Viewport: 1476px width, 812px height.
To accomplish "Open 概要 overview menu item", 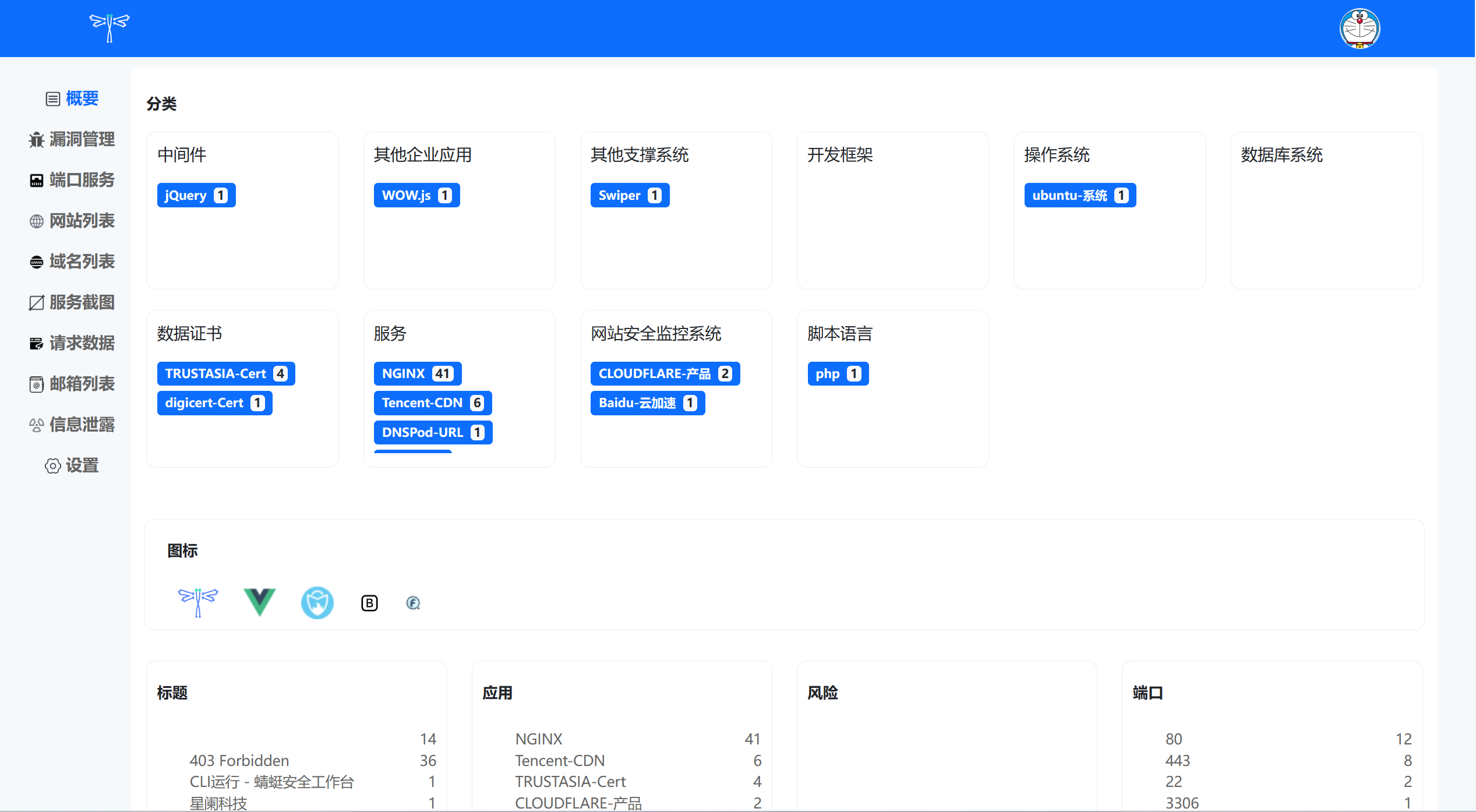I will (x=82, y=98).
